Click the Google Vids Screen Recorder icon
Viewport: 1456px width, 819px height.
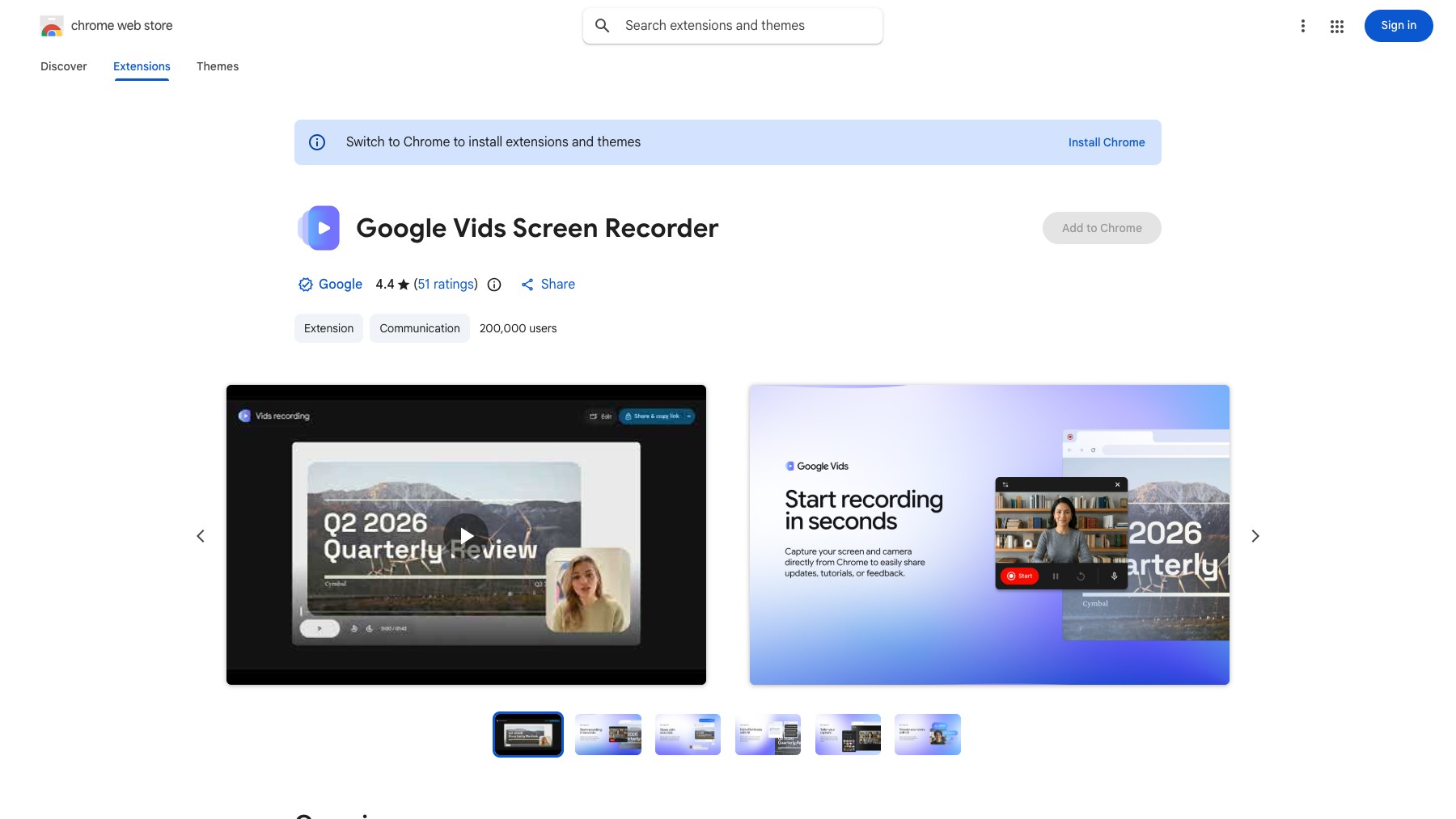tap(319, 228)
